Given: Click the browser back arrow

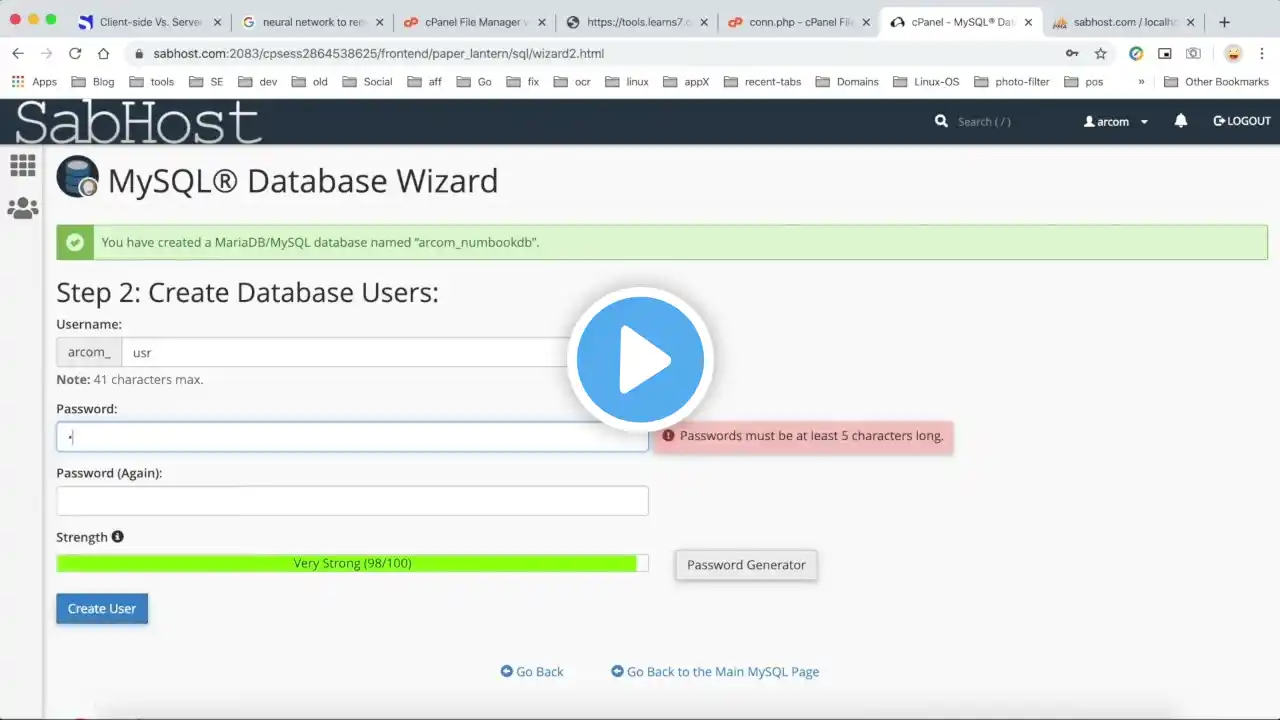Looking at the screenshot, I should (x=18, y=54).
